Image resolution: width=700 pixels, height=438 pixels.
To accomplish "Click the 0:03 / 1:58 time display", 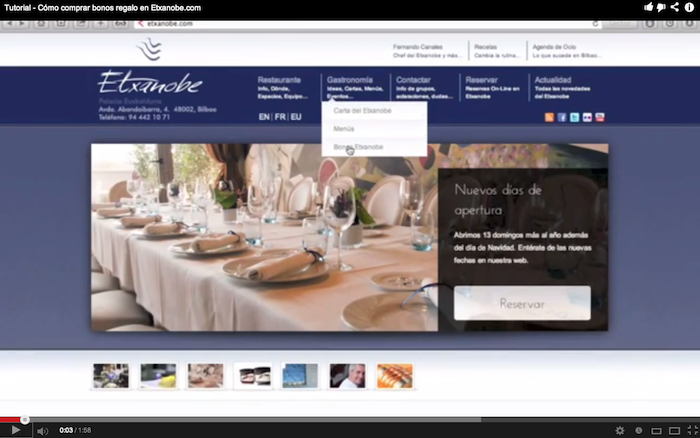I will [x=75, y=430].
